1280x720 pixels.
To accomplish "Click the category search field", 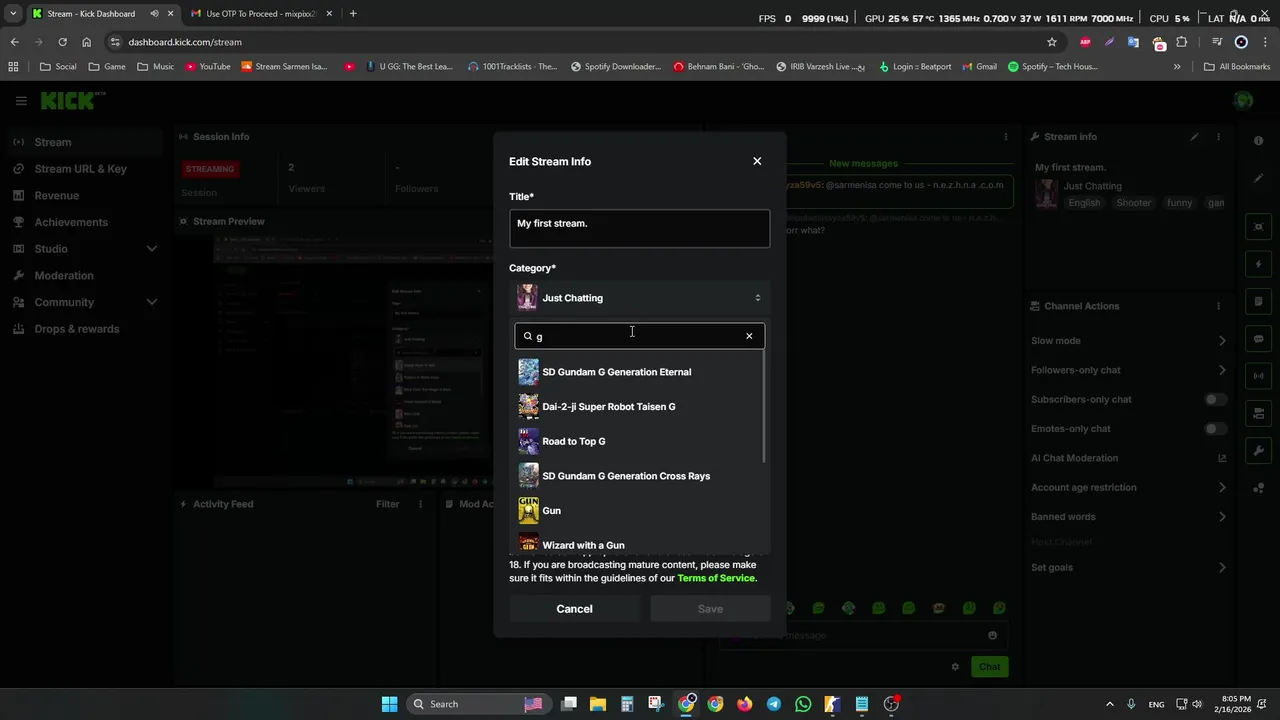I will [x=639, y=336].
